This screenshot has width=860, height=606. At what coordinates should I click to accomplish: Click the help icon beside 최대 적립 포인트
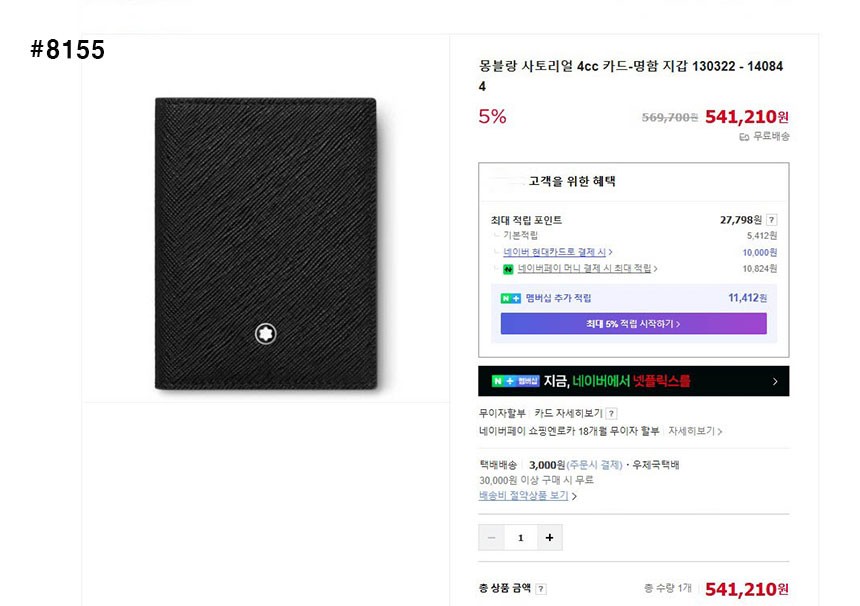(772, 220)
